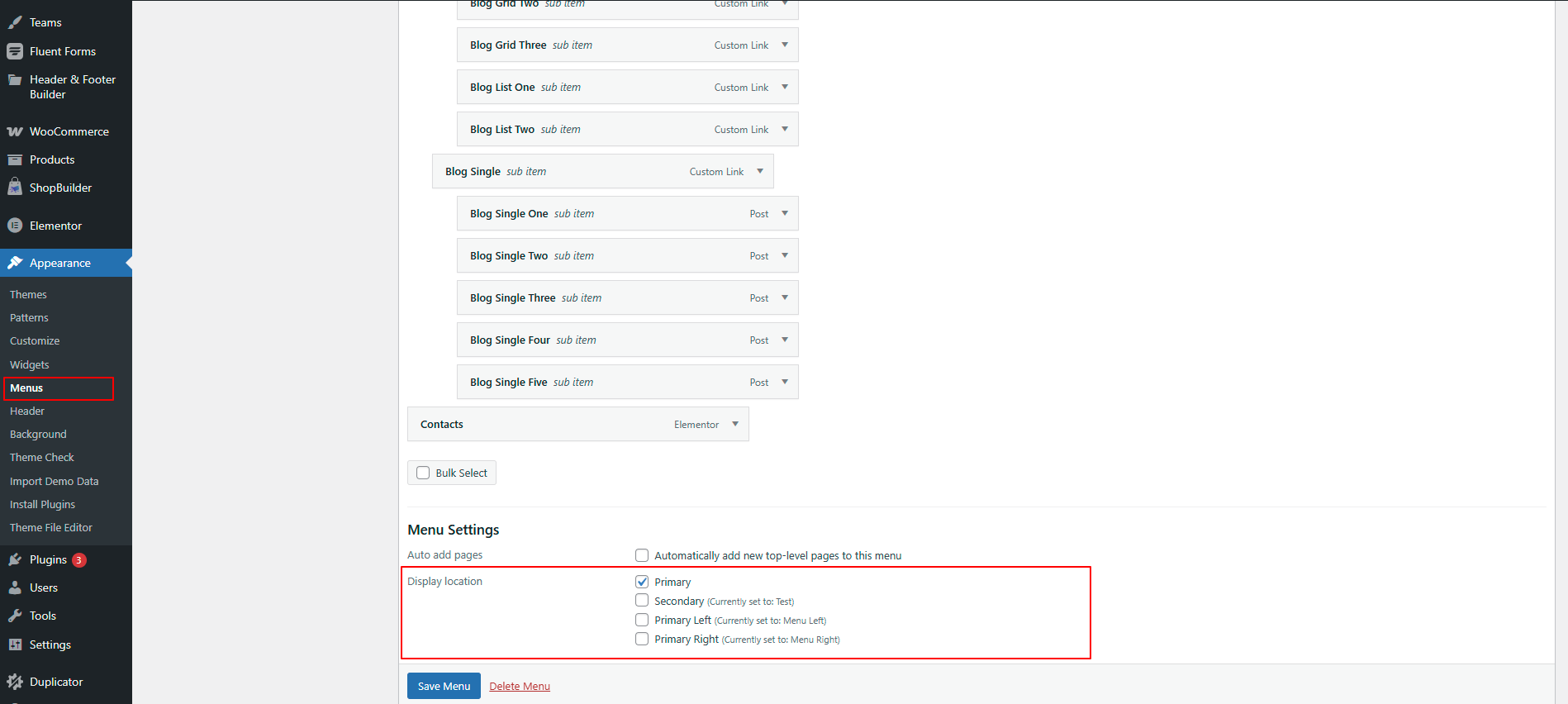
Task: Check the Primary Left display location
Action: click(x=642, y=620)
